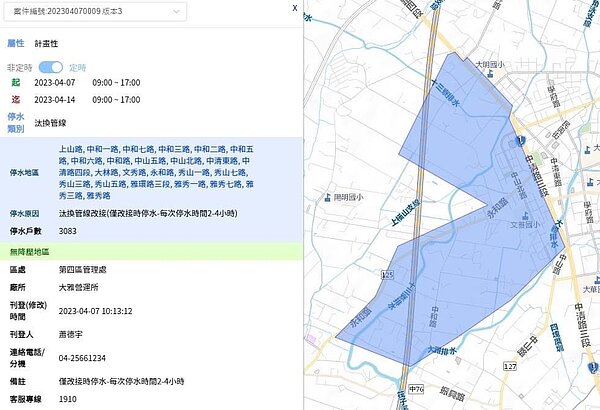The height and width of the screenshot is (410, 600).
Task: Click the 上楓山支線 map label
Action: point(406,212)
